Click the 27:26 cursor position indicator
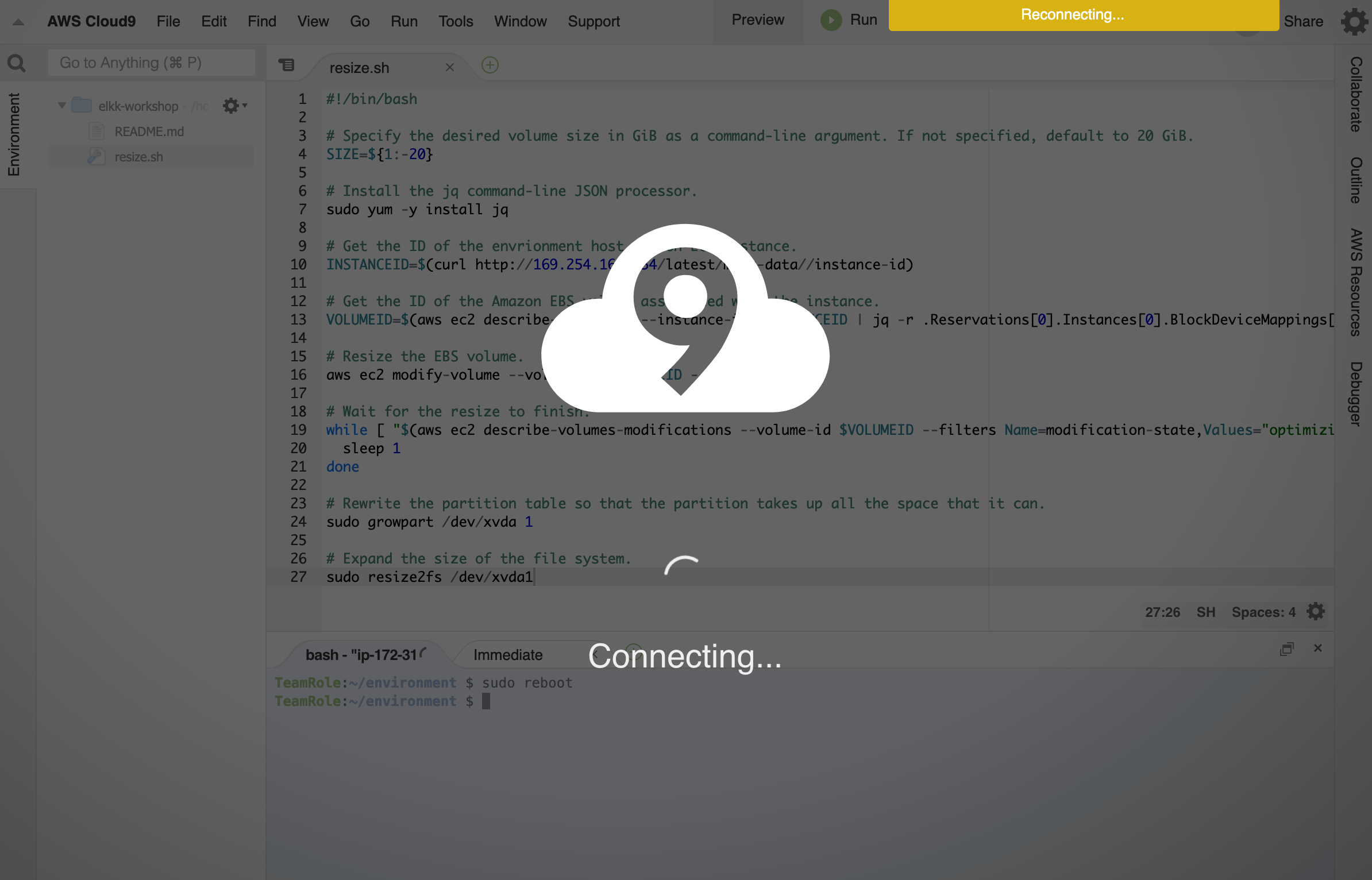This screenshot has height=880, width=1372. coord(1162,612)
